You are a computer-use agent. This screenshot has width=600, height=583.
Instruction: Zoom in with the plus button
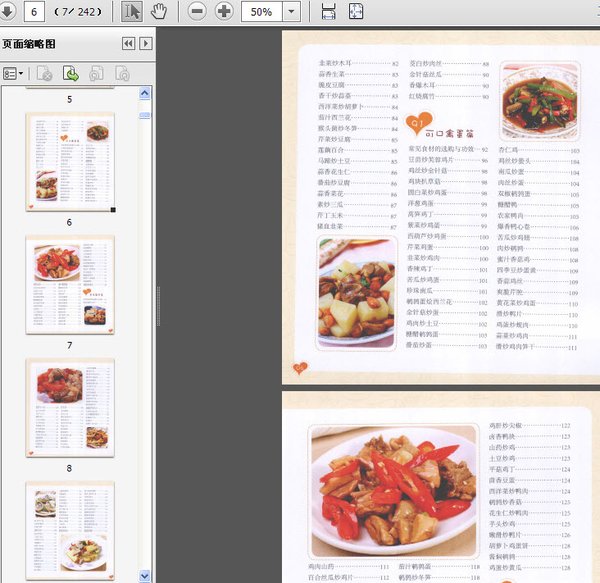pyautogui.click(x=224, y=12)
